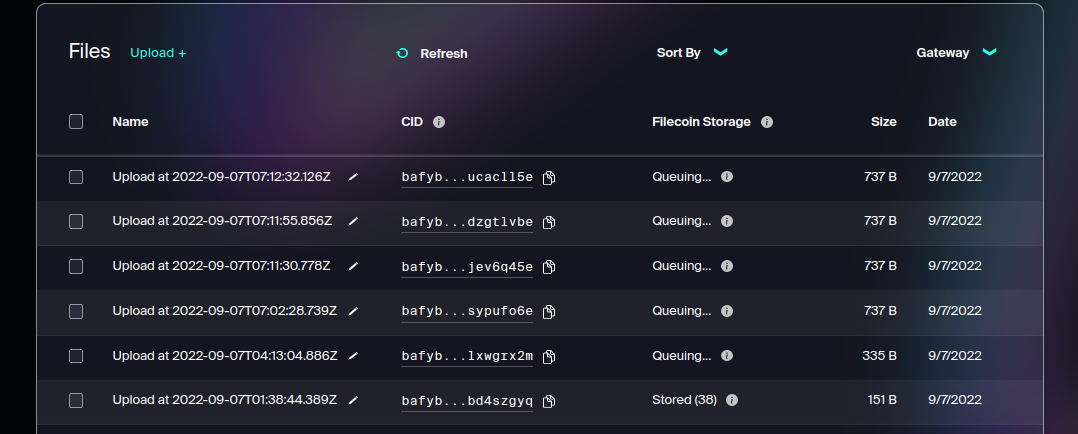Check the box for upload 01:38:44.389Z
This screenshot has height=434, width=1078.
(76, 400)
